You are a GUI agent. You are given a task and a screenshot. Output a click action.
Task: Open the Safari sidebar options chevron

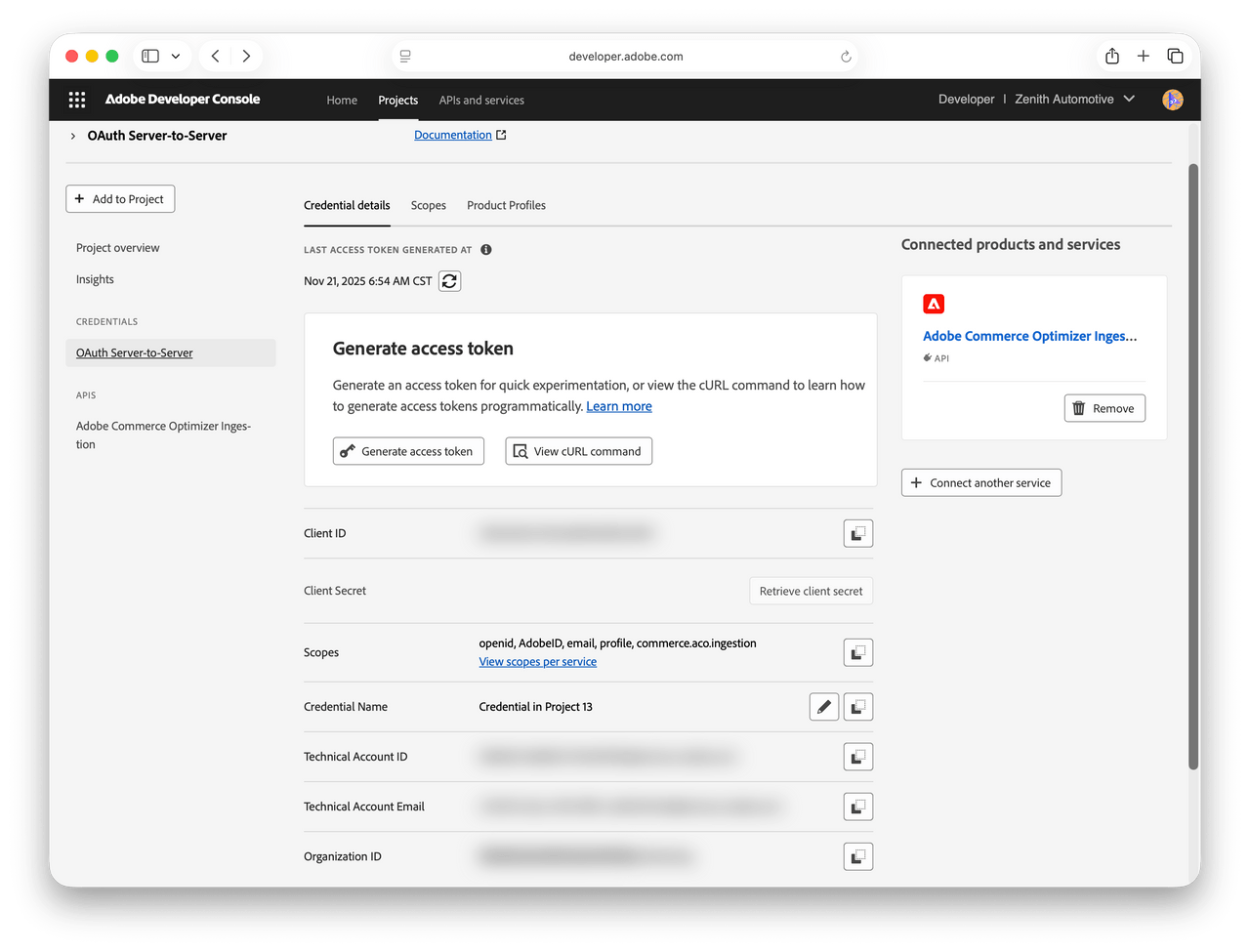coord(176,56)
